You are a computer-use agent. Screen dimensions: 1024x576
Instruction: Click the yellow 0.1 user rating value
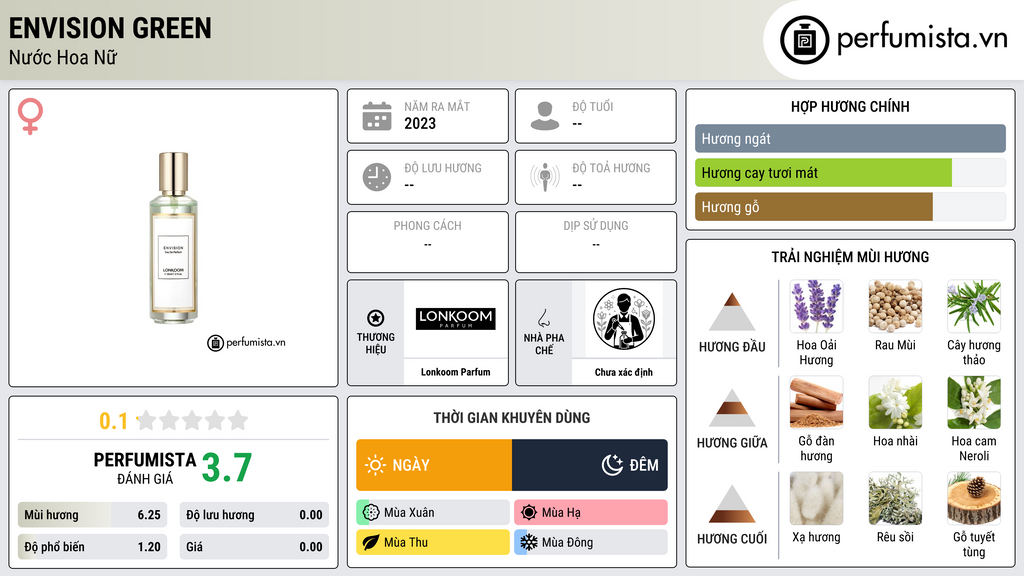click(x=114, y=421)
